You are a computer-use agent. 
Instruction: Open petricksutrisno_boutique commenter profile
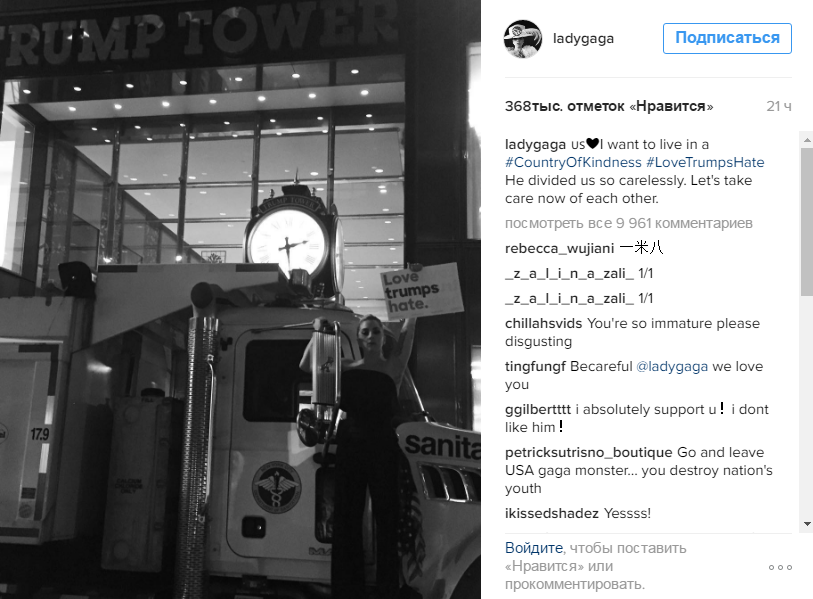coord(588,453)
